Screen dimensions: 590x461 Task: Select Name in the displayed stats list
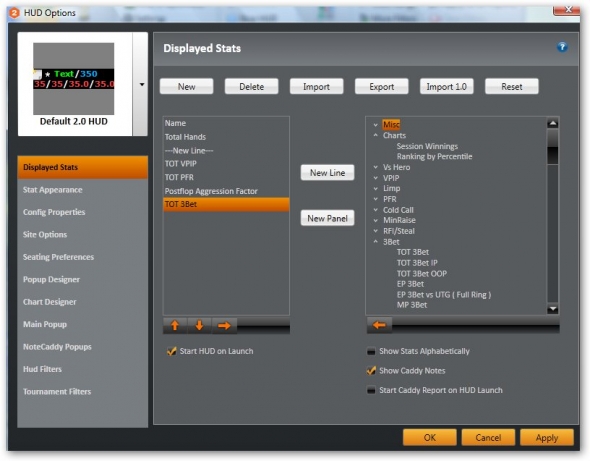pos(226,123)
